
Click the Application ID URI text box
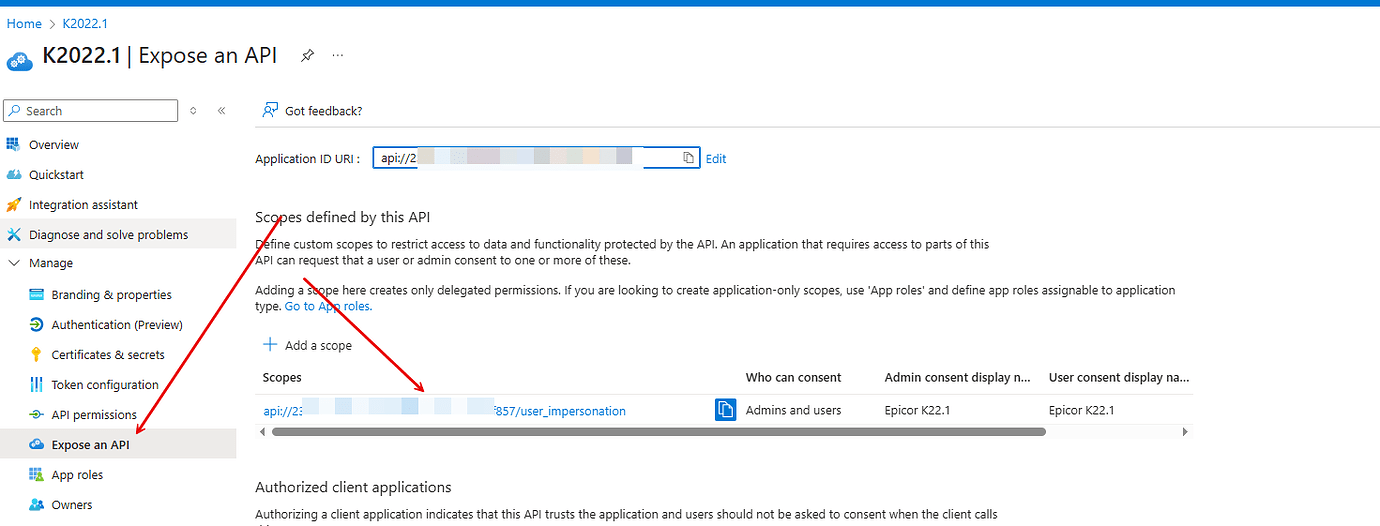(536, 158)
